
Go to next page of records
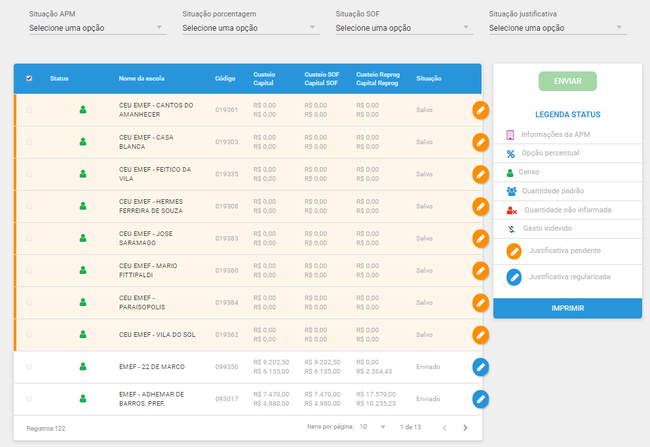[x=465, y=428]
